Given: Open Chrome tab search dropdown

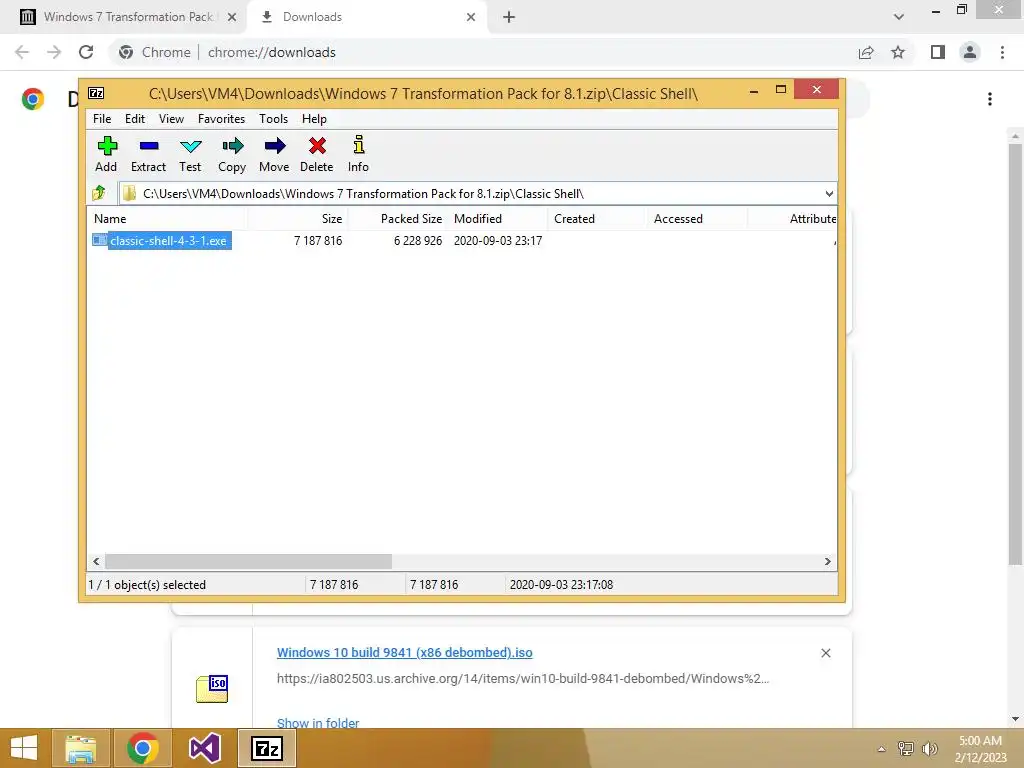Looking at the screenshot, I should [x=899, y=17].
